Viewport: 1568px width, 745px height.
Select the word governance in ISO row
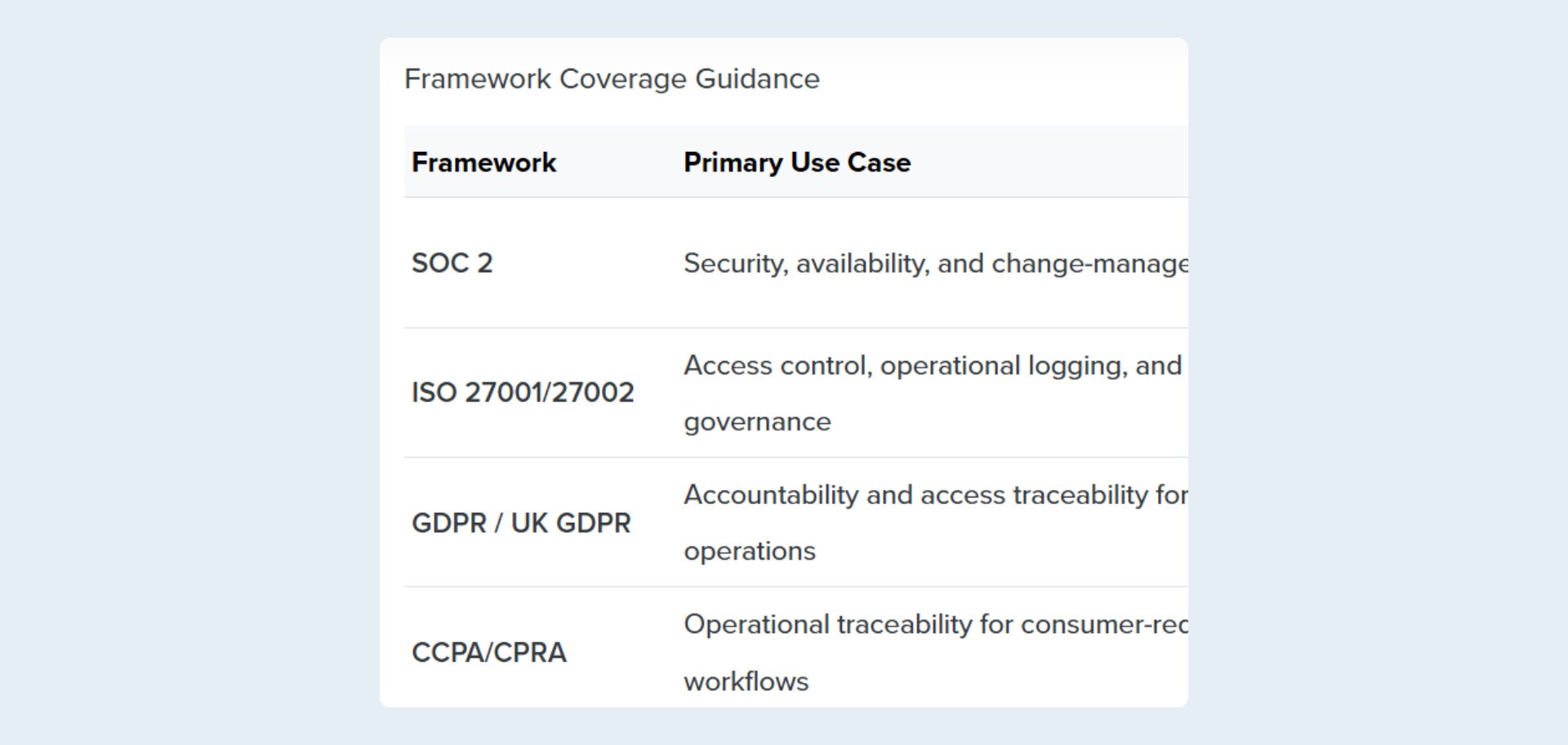click(x=756, y=422)
